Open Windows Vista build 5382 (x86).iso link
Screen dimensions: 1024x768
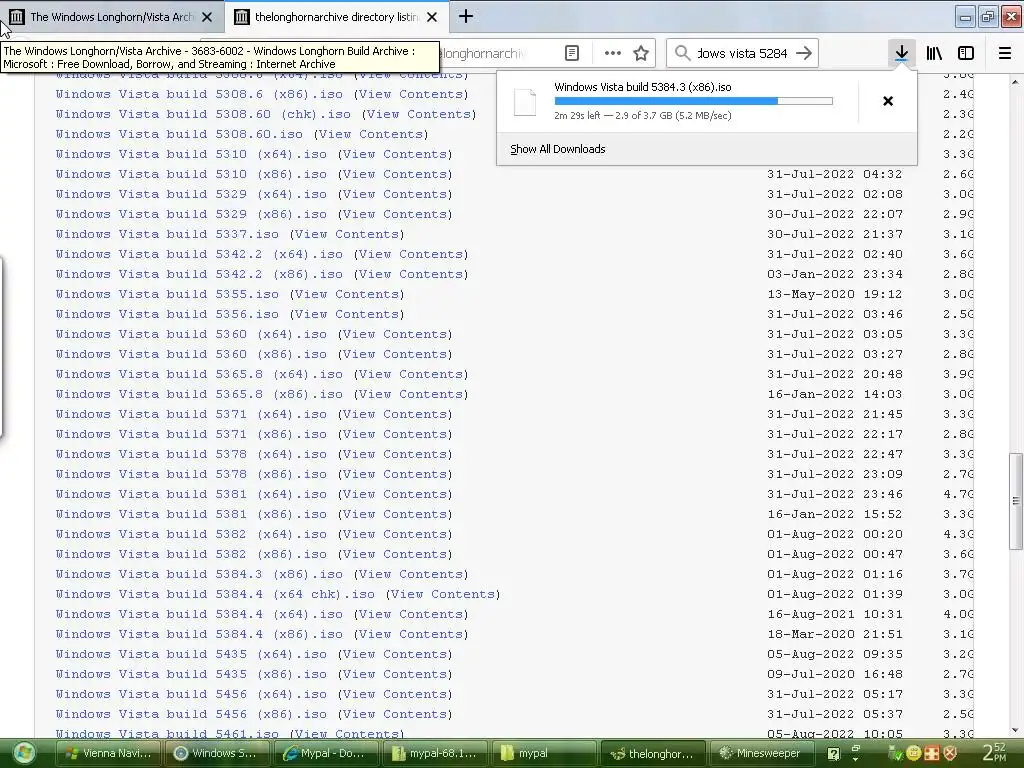tap(191, 554)
